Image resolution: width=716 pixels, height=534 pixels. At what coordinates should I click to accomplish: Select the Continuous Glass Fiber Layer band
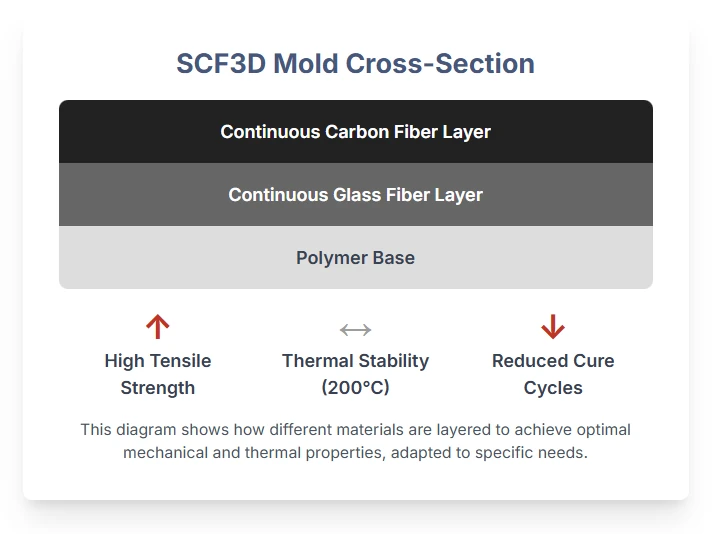(356, 195)
